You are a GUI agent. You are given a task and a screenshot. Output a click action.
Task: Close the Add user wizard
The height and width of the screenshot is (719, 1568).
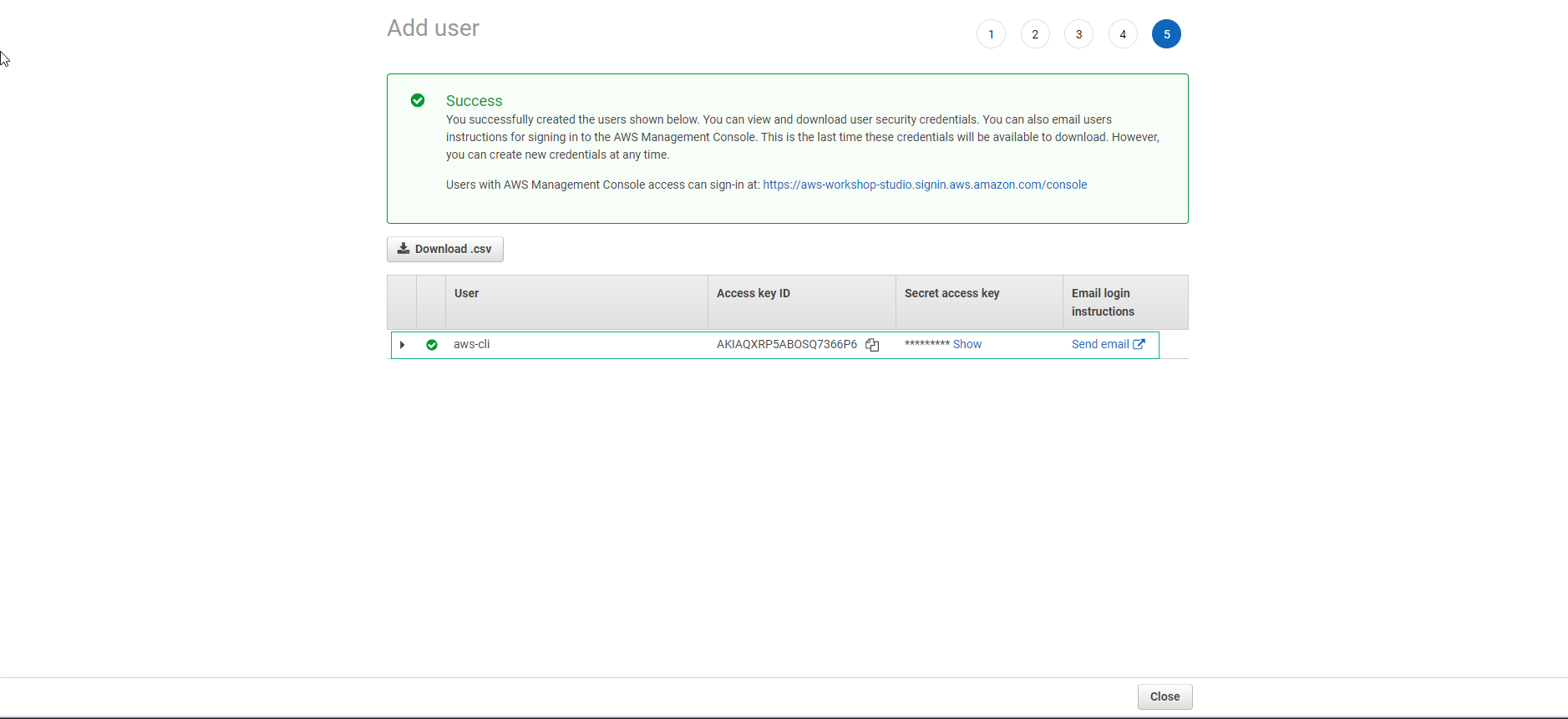pos(1165,696)
